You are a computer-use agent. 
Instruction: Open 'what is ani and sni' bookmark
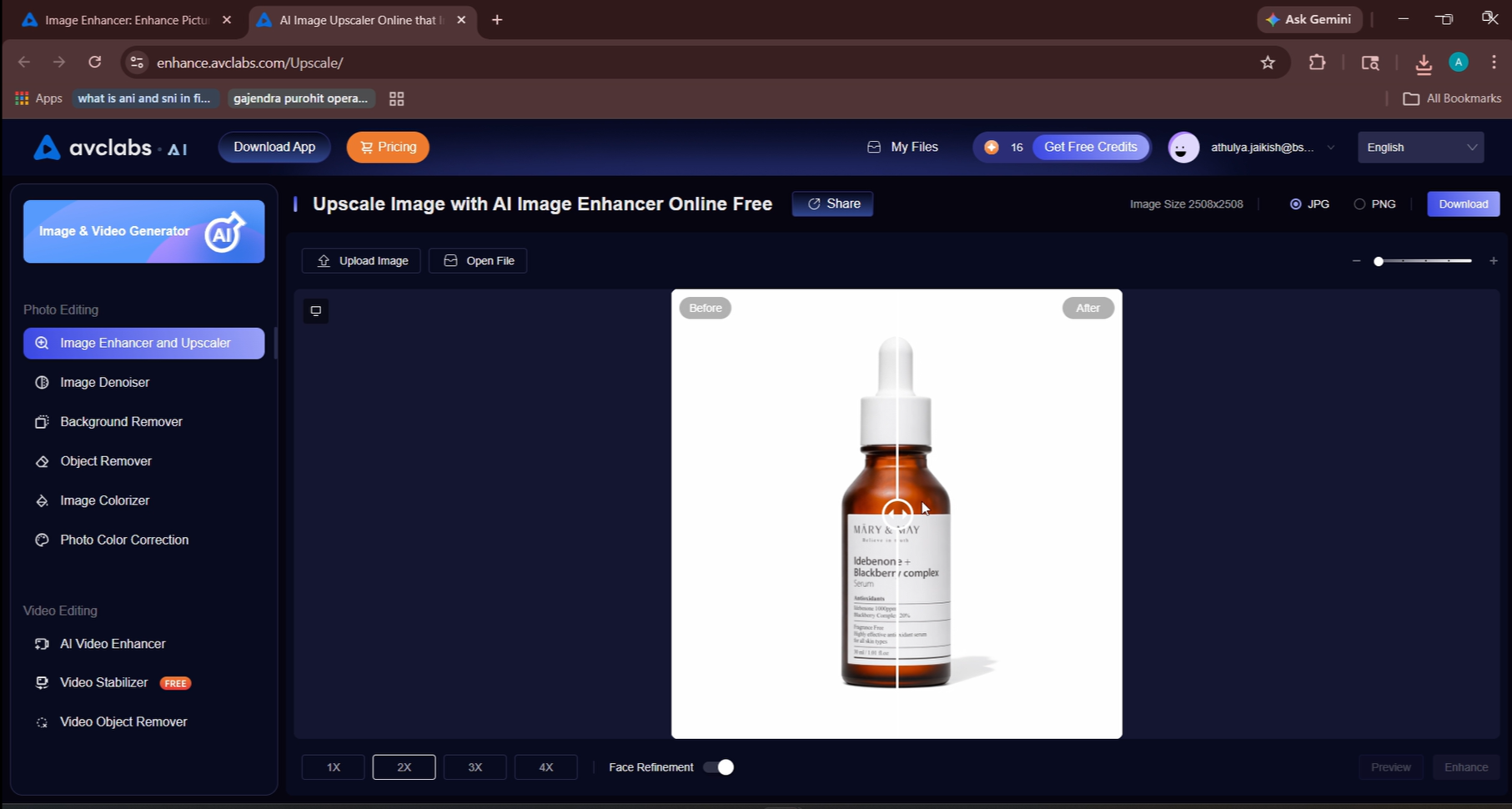[x=145, y=98]
